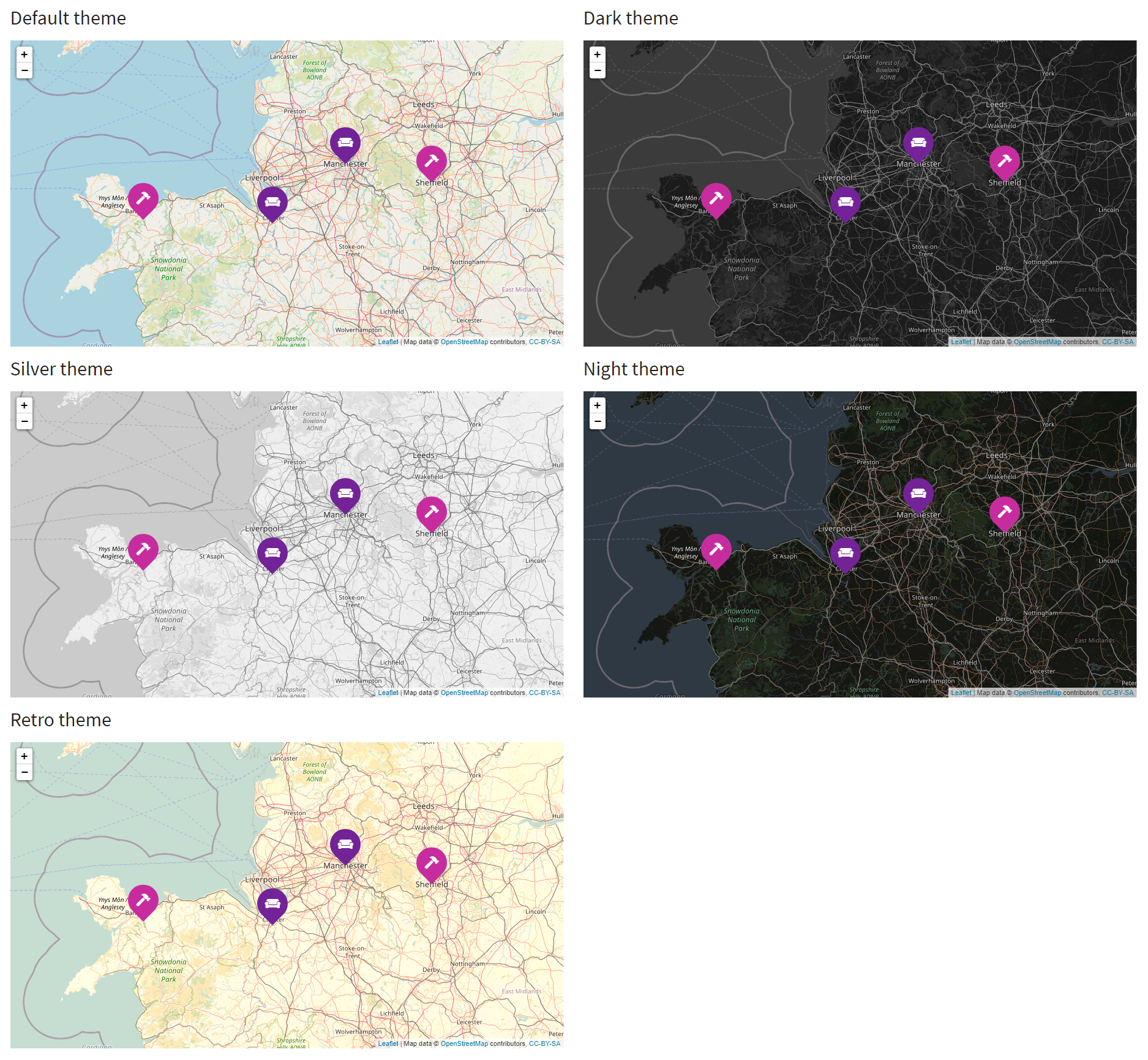This screenshot has height=1060, width=1148.
Task: Pick the Sheffield hammer marker in Night theme
Action: 1005,514
